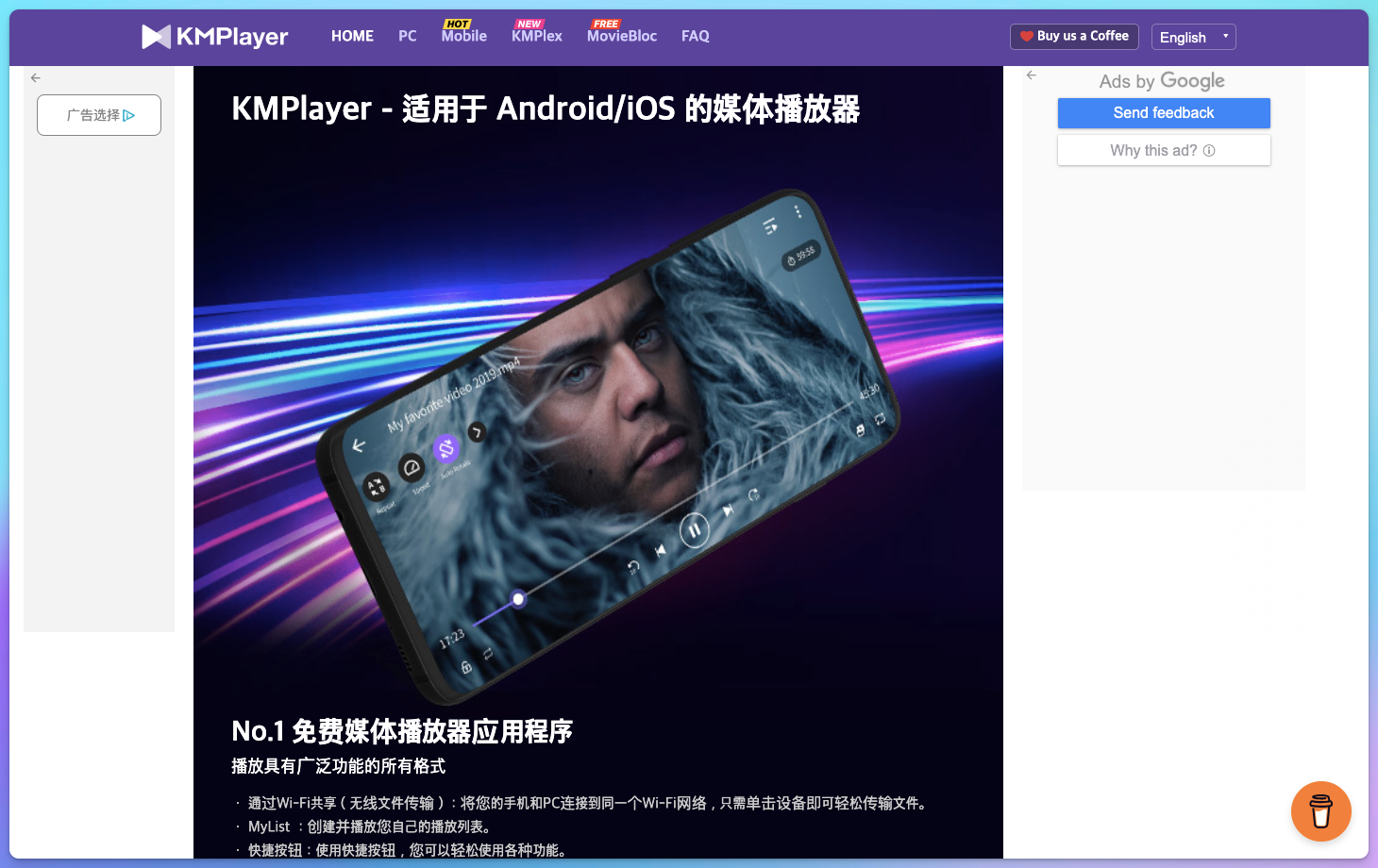The width and height of the screenshot is (1378, 868).
Task: Click the FREE badge above MovieBloc
Action: 606,24
